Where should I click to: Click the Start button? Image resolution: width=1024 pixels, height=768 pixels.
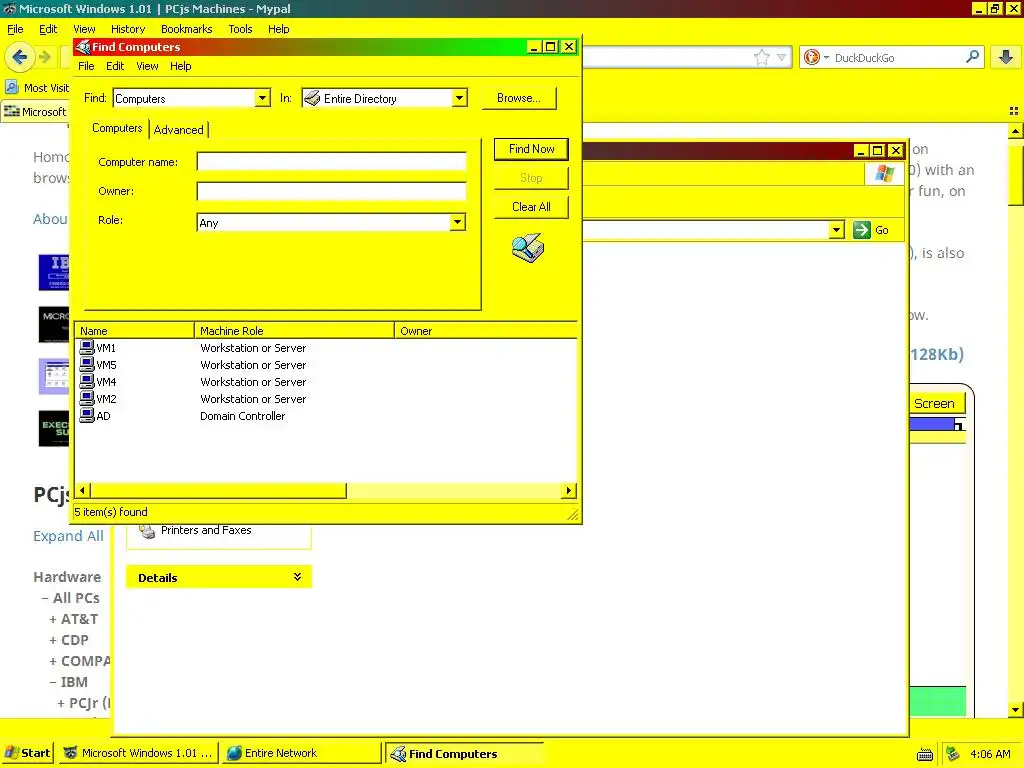click(x=27, y=753)
